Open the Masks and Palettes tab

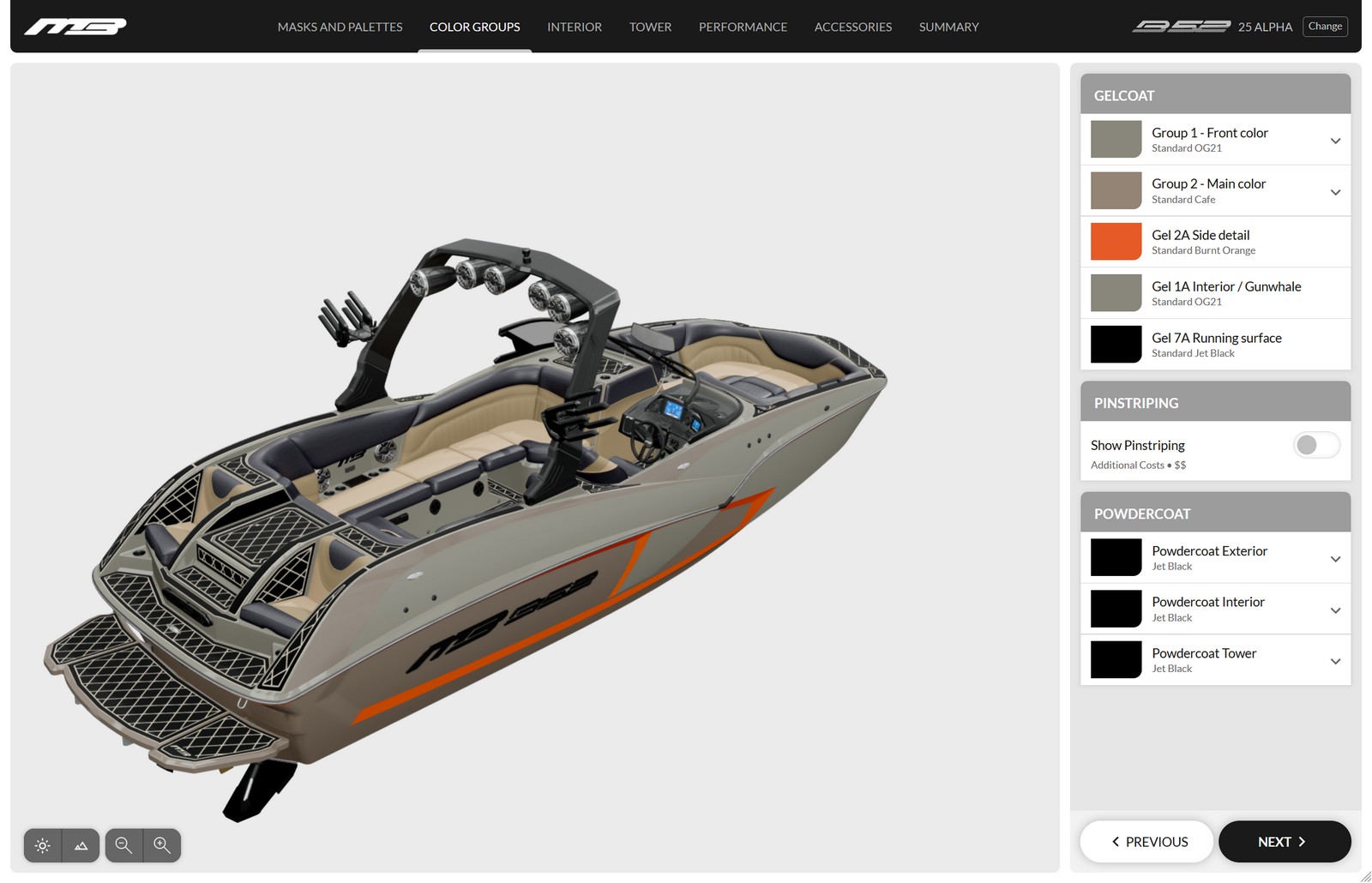pos(340,27)
